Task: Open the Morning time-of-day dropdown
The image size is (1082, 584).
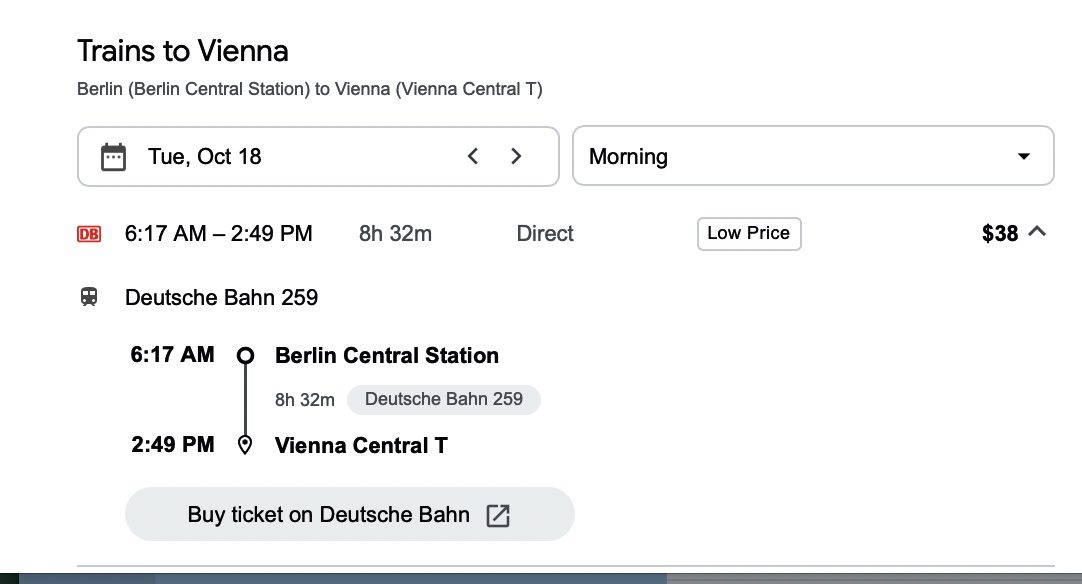Action: pyautogui.click(x=813, y=156)
